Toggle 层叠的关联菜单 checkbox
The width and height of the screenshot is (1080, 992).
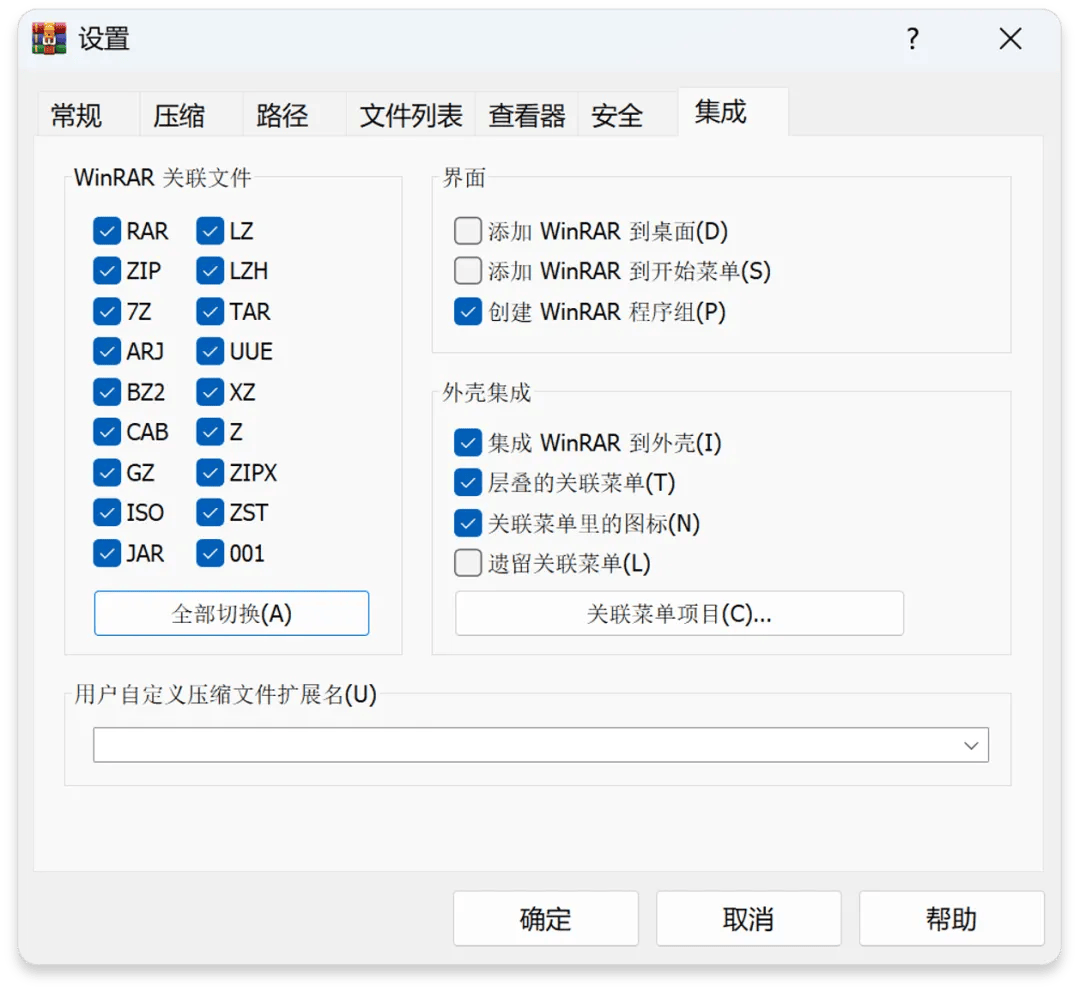tap(468, 483)
